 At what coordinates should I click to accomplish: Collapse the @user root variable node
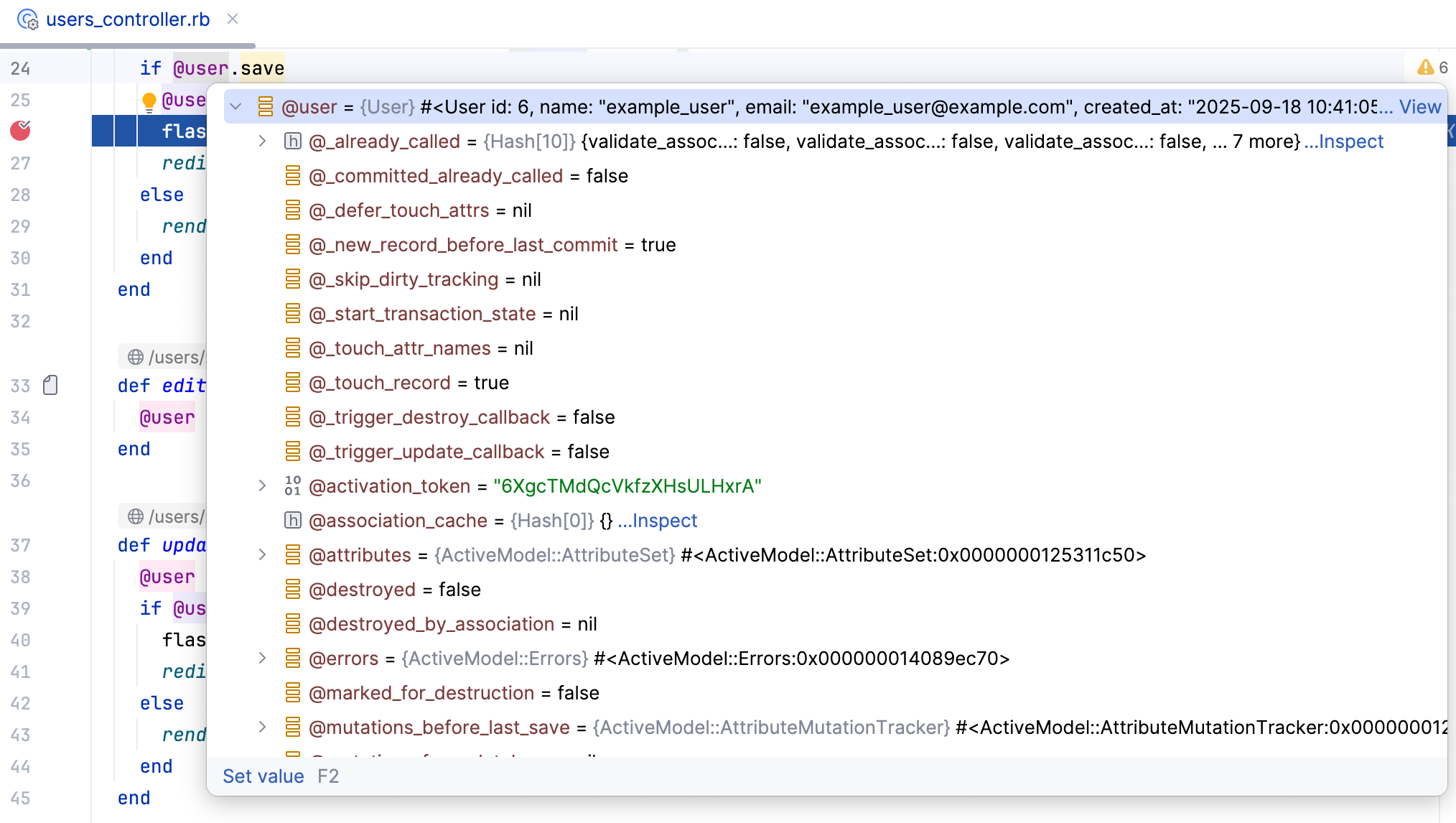pos(235,107)
